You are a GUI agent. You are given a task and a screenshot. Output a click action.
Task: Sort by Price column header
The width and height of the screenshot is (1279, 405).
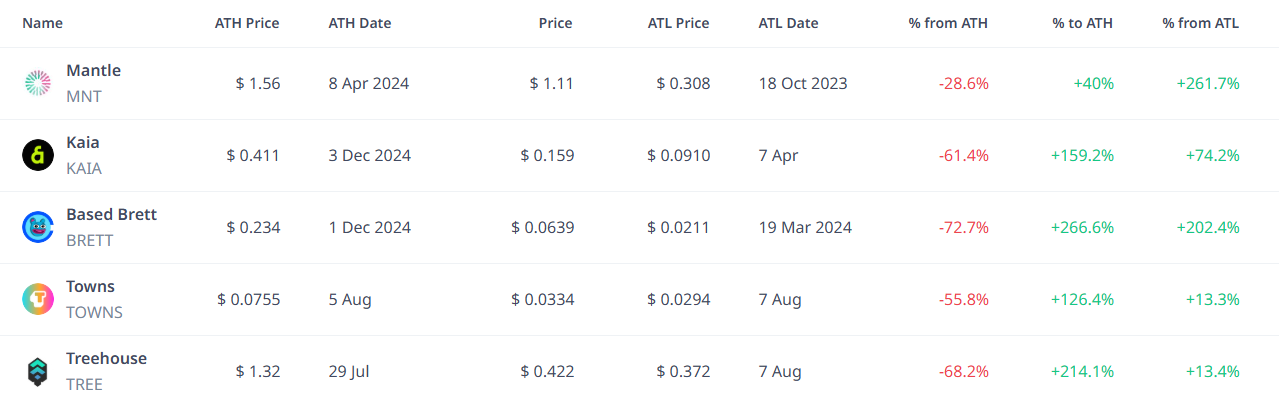[555, 23]
